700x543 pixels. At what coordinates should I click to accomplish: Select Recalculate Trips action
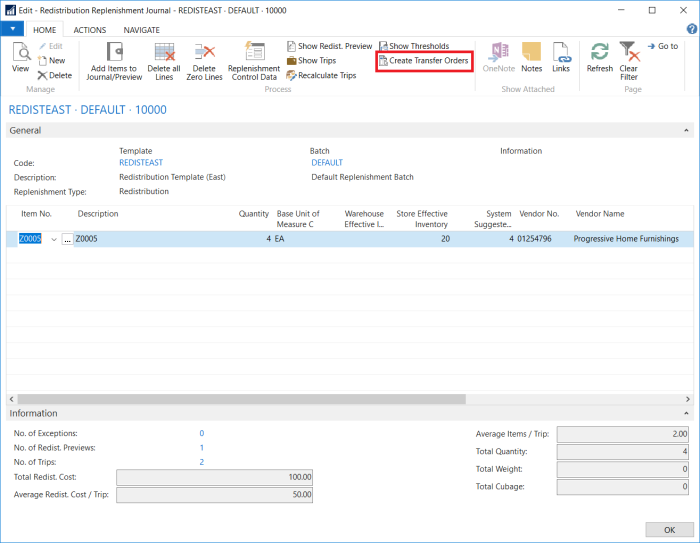pyautogui.click(x=320, y=75)
